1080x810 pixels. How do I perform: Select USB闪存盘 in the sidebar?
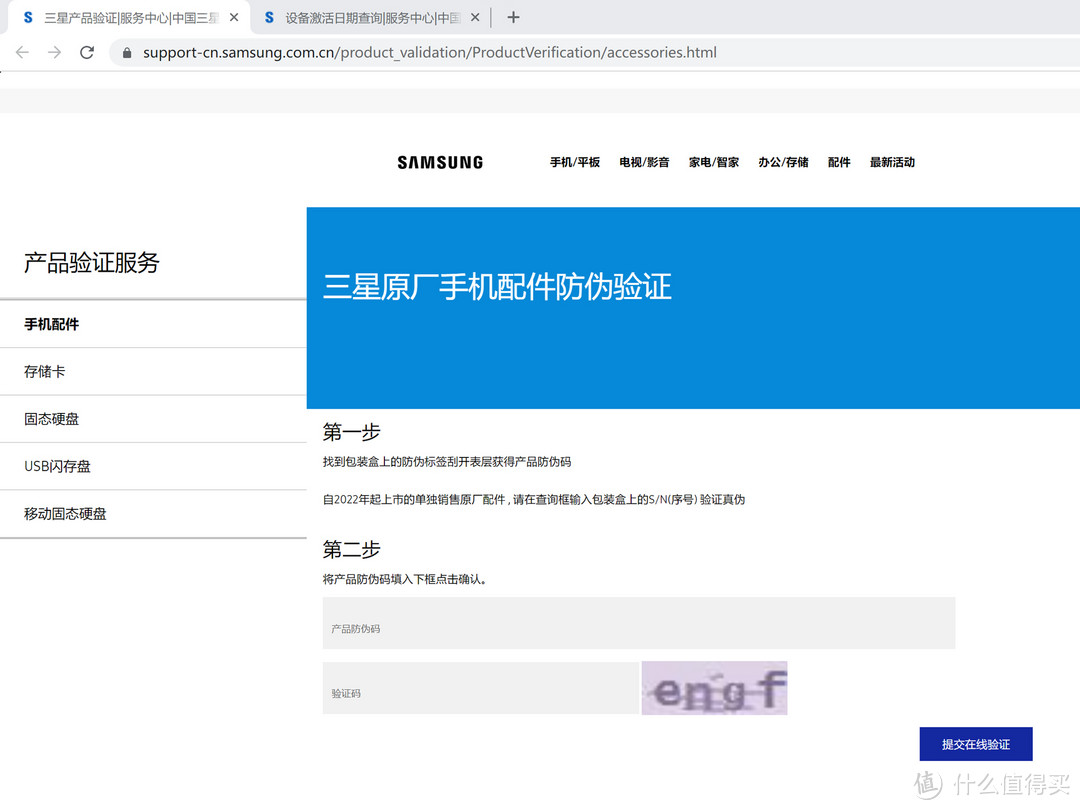(153, 467)
